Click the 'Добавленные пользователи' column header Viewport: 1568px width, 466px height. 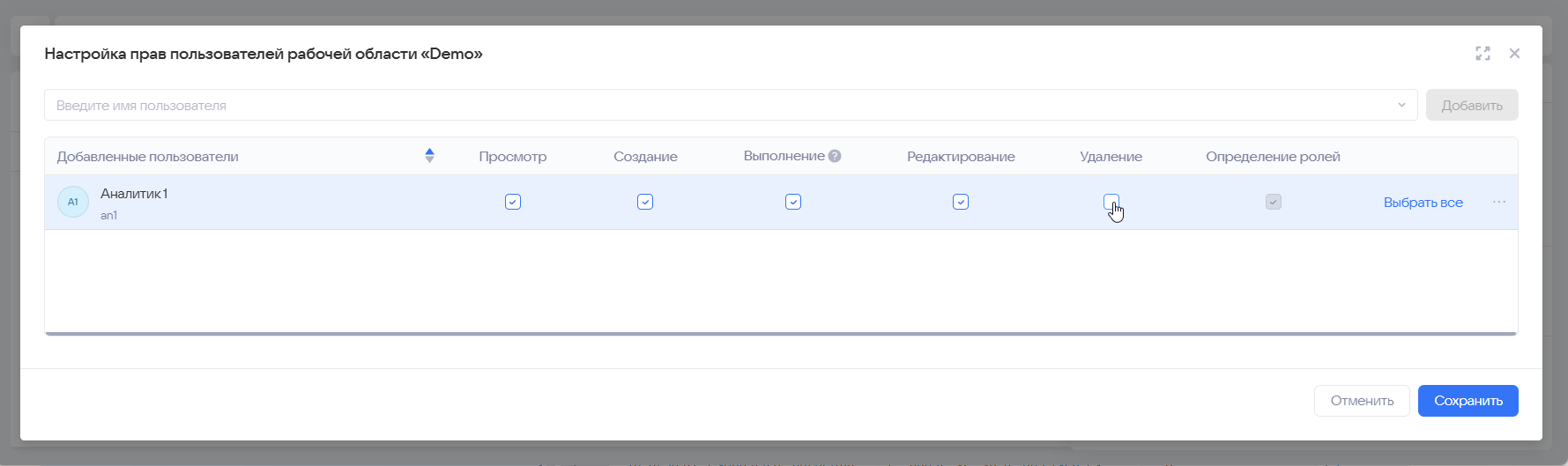[147, 156]
